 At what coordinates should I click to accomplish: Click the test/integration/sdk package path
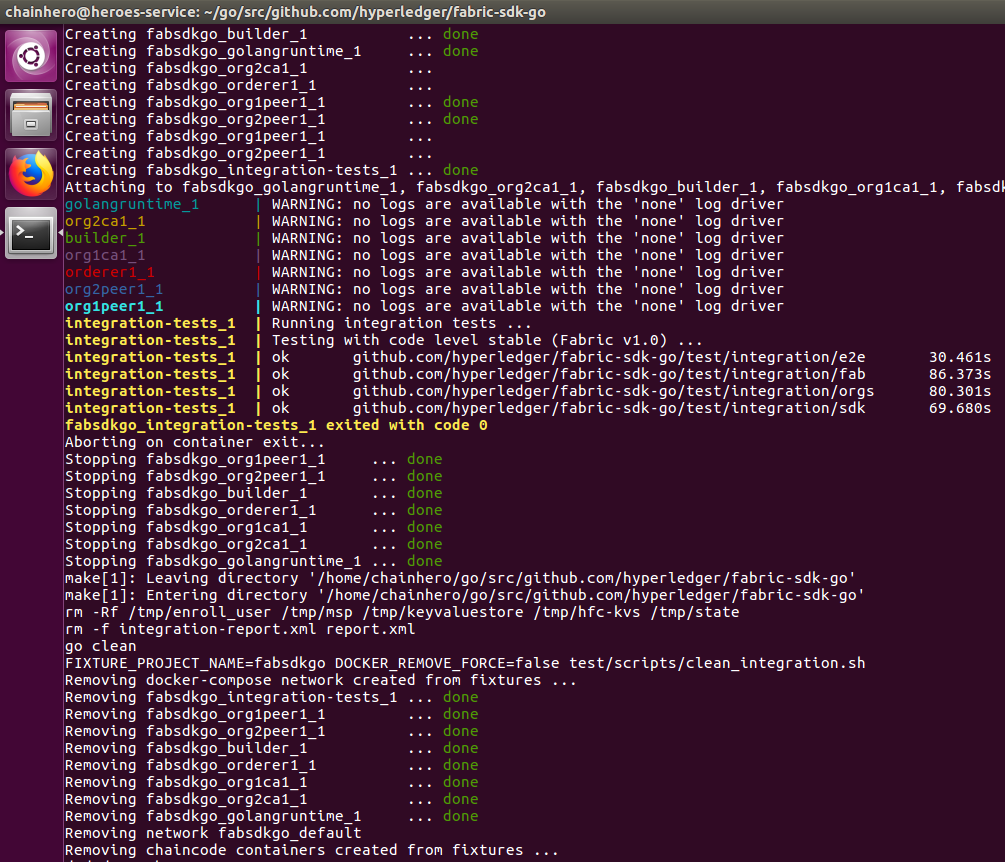coord(608,408)
